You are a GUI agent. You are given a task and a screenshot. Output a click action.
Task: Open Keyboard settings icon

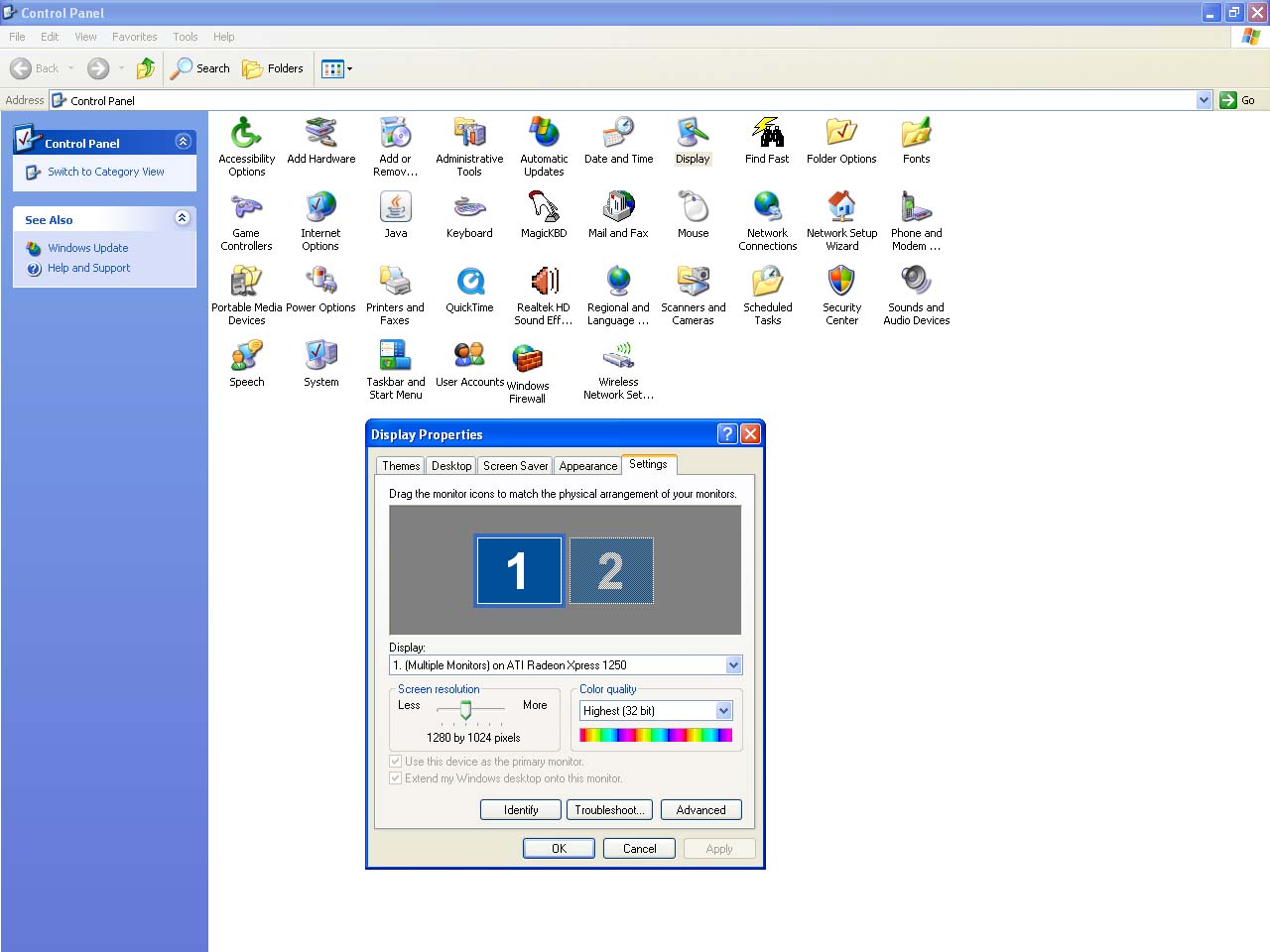[469, 207]
